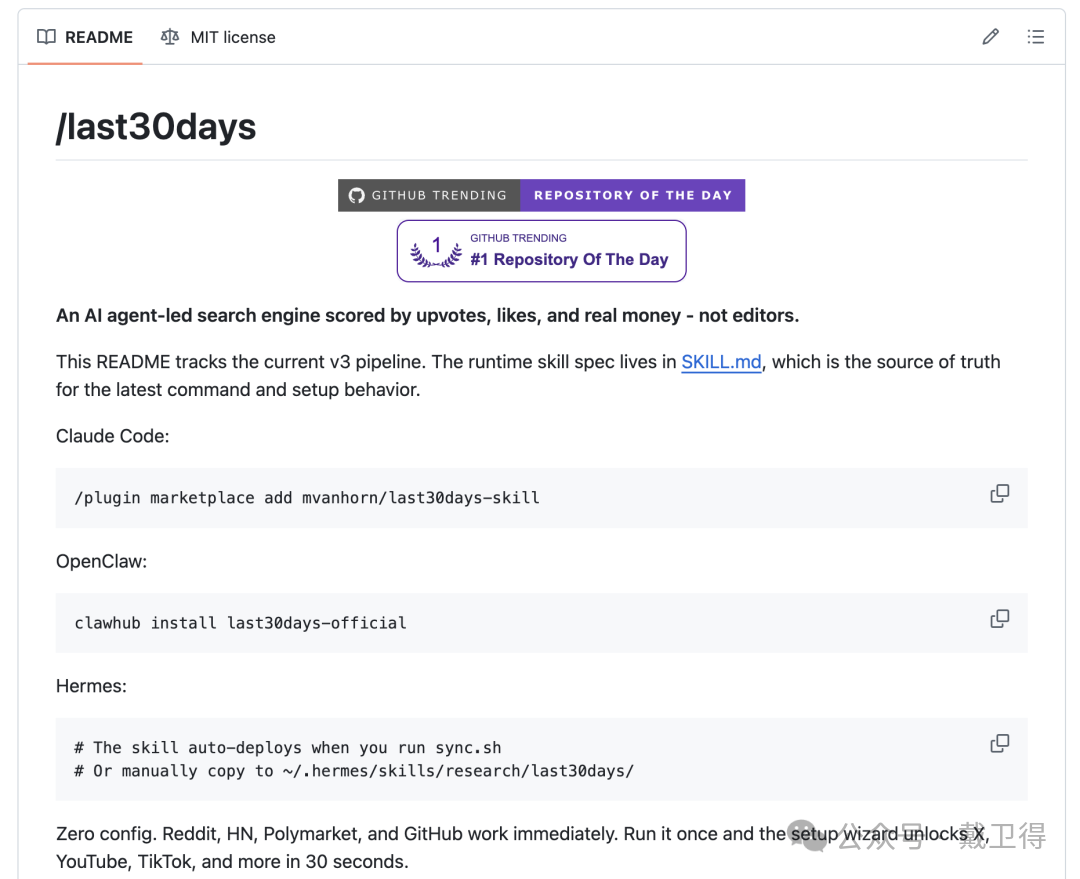Image resolution: width=1080 pixels, height=879 pixels.
Task: Click the laurel wreath number 1 icon
Action: tap(435, 251)
